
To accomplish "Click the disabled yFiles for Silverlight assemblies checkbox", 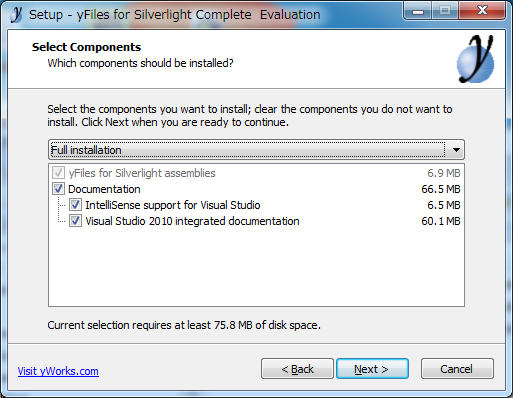I will pyautogui.click(x=58, y=173).
